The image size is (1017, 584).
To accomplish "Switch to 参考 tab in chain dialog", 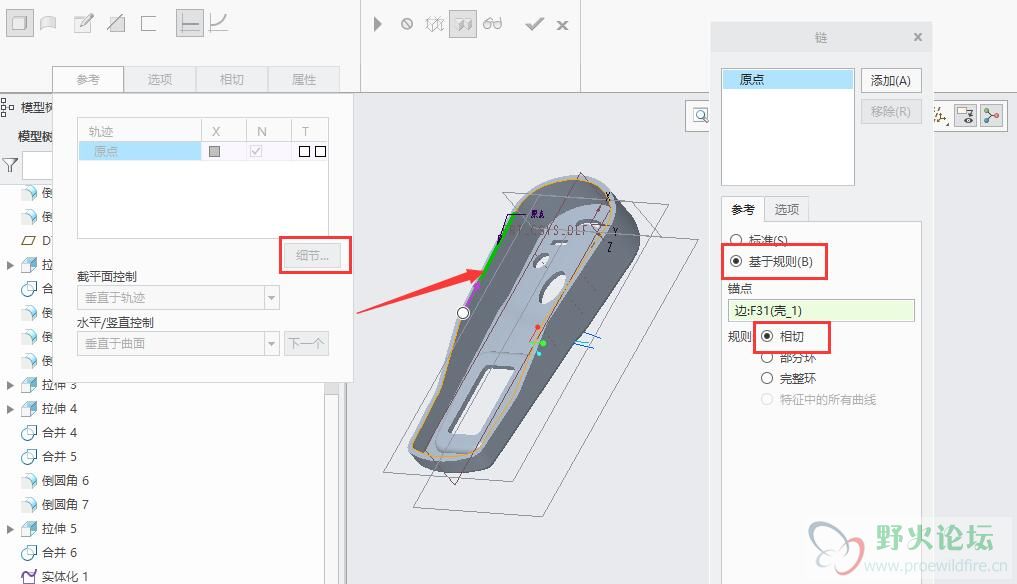I will pyautogui.click(x=743, y=210).
